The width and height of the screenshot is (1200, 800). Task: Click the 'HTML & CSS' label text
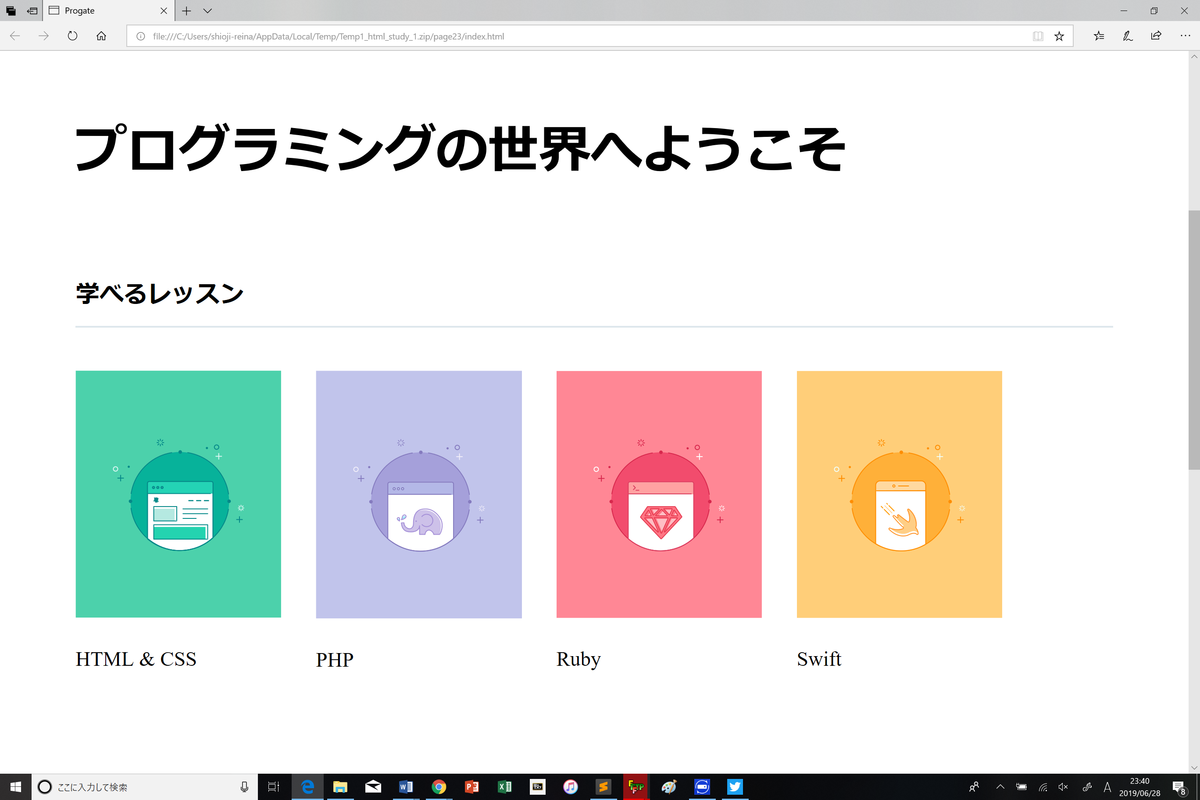pos(136,659)
